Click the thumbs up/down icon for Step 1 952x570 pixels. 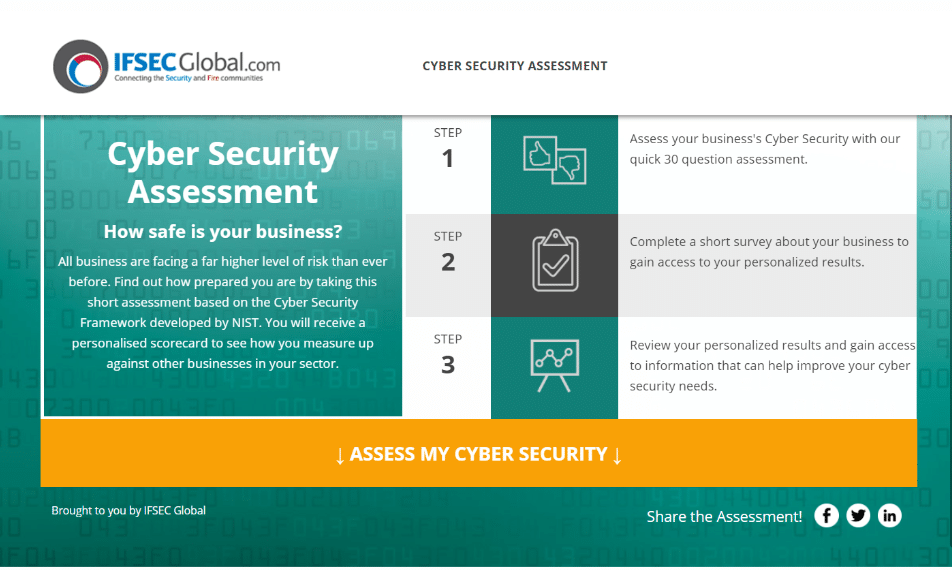pos(554,160)
